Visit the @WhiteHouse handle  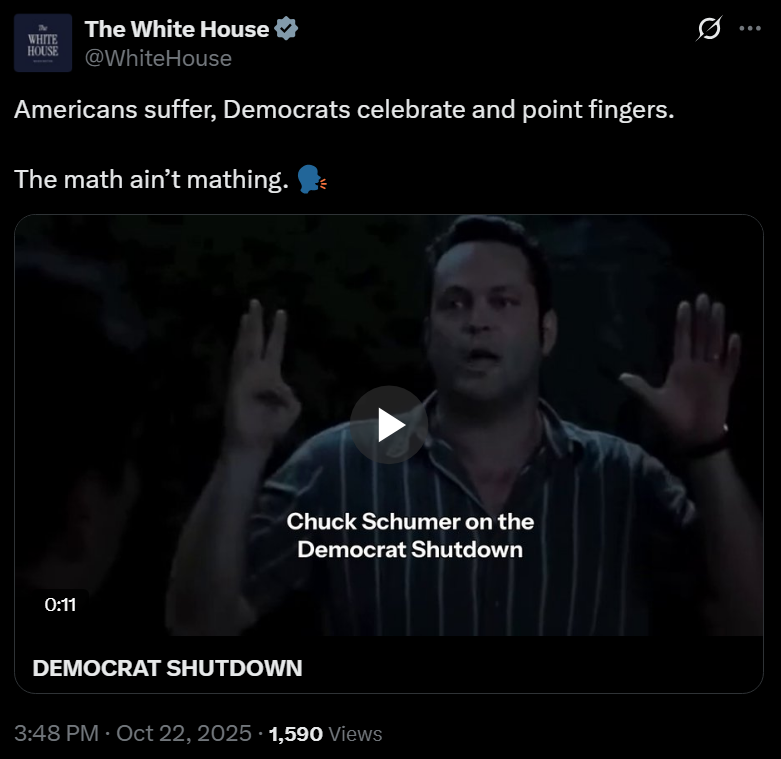(x=158, y=58)
